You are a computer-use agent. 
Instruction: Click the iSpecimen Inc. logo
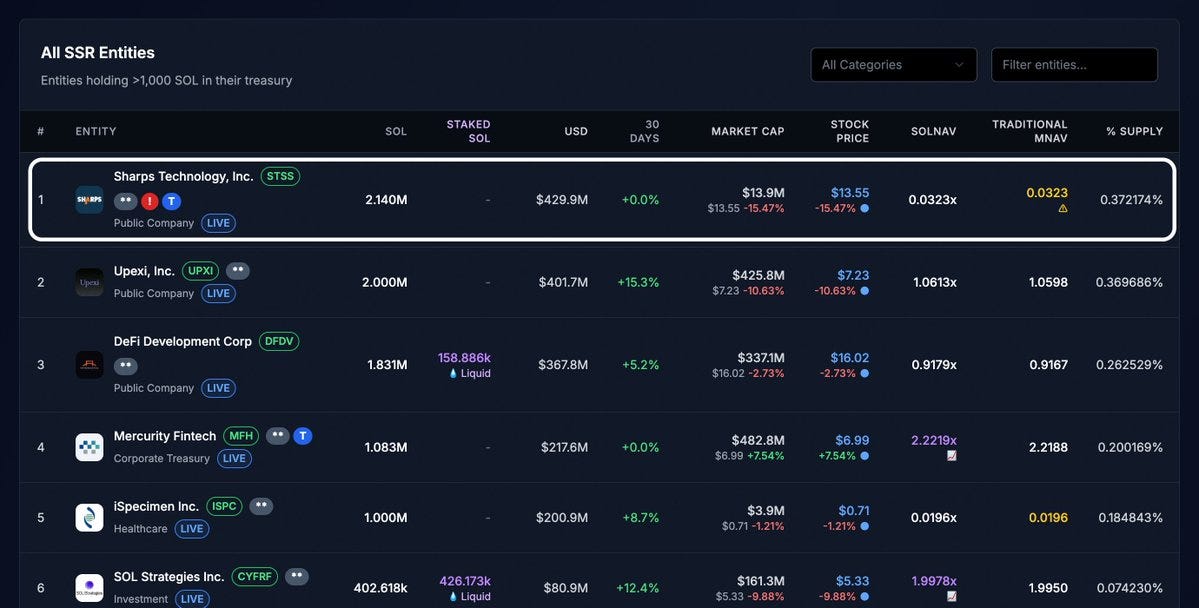coord(89,518)
